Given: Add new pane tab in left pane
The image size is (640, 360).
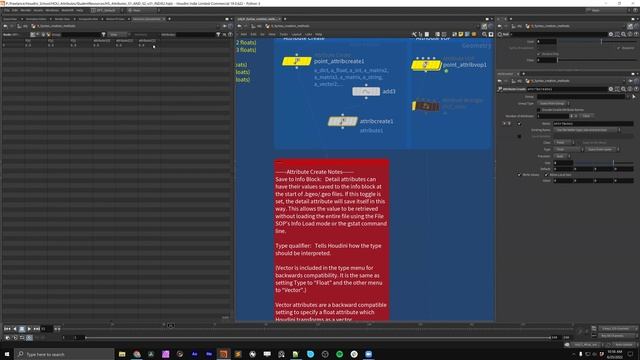Looking at the screenshot, I should (x=169, y=19).
